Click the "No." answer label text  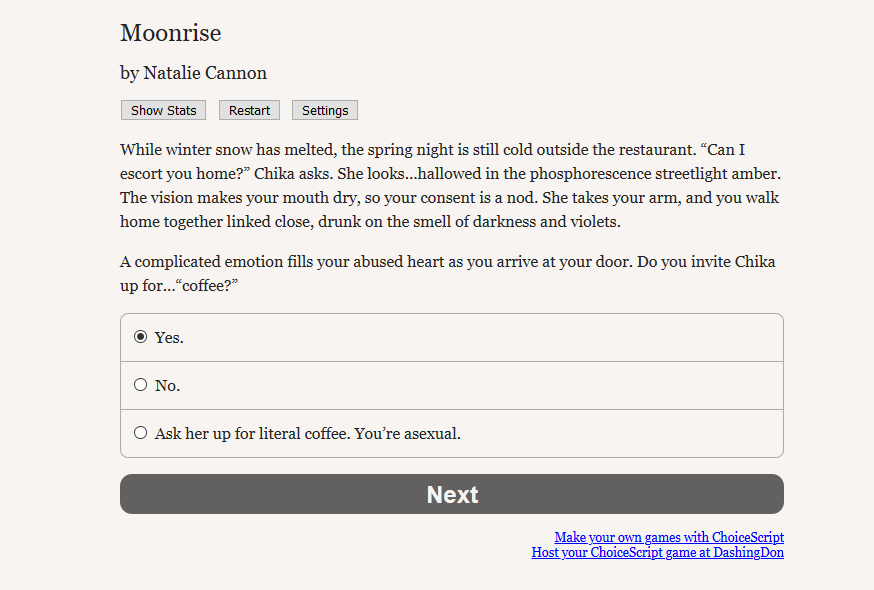click(167, 386)
